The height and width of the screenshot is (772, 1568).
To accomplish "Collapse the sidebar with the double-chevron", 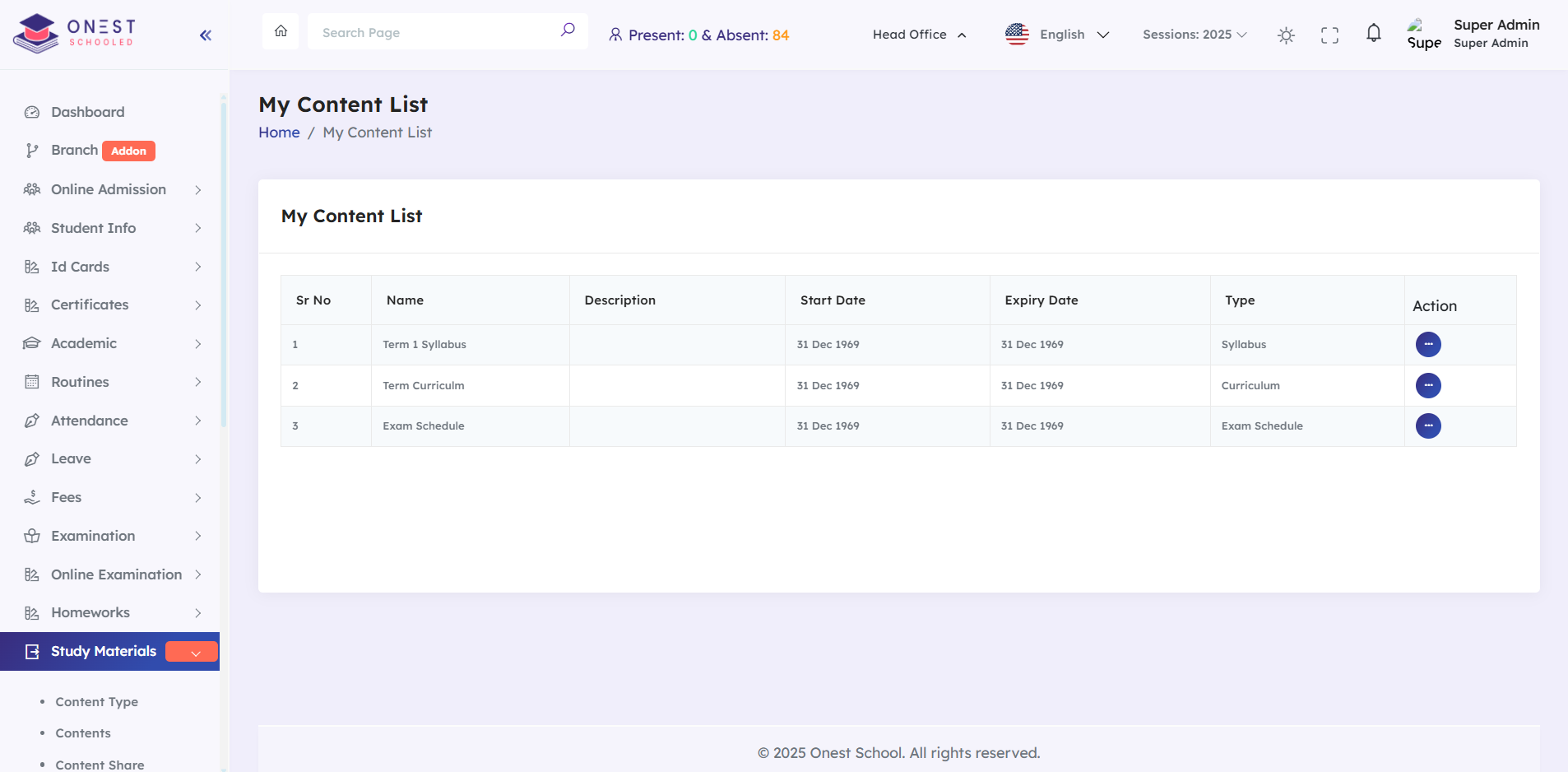I will (x=205, y=35).
